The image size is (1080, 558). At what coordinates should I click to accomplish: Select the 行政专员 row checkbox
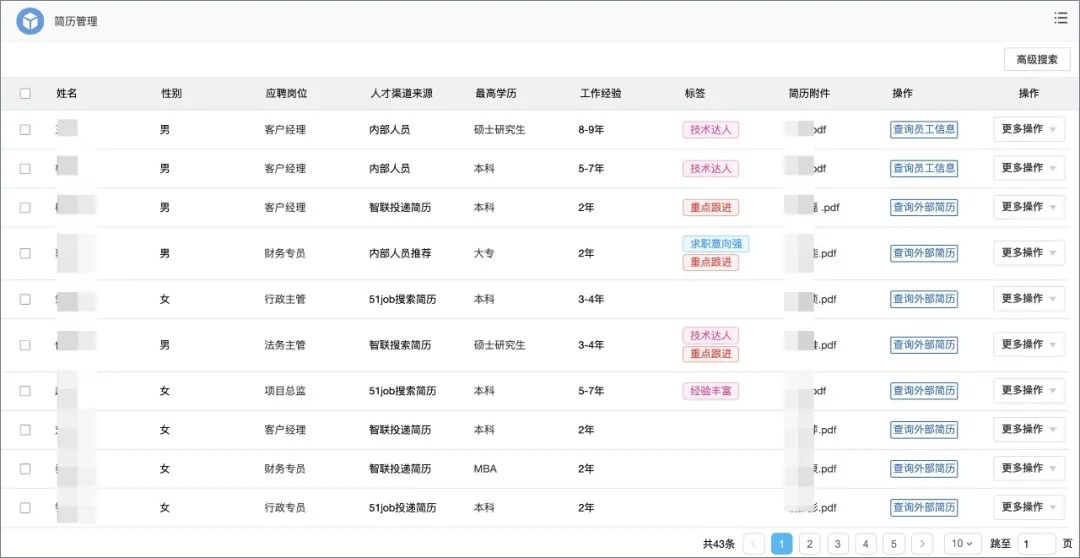pos(25,508)
